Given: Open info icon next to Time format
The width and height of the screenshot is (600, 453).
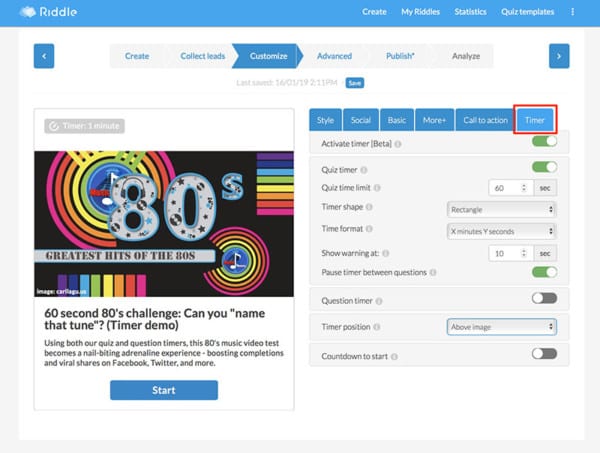Looking at the screenshot, I should [369, 229].
